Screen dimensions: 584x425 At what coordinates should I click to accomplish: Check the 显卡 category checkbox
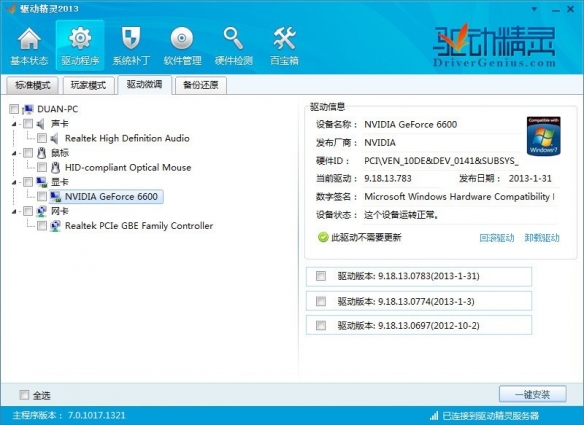click(28, 182)
